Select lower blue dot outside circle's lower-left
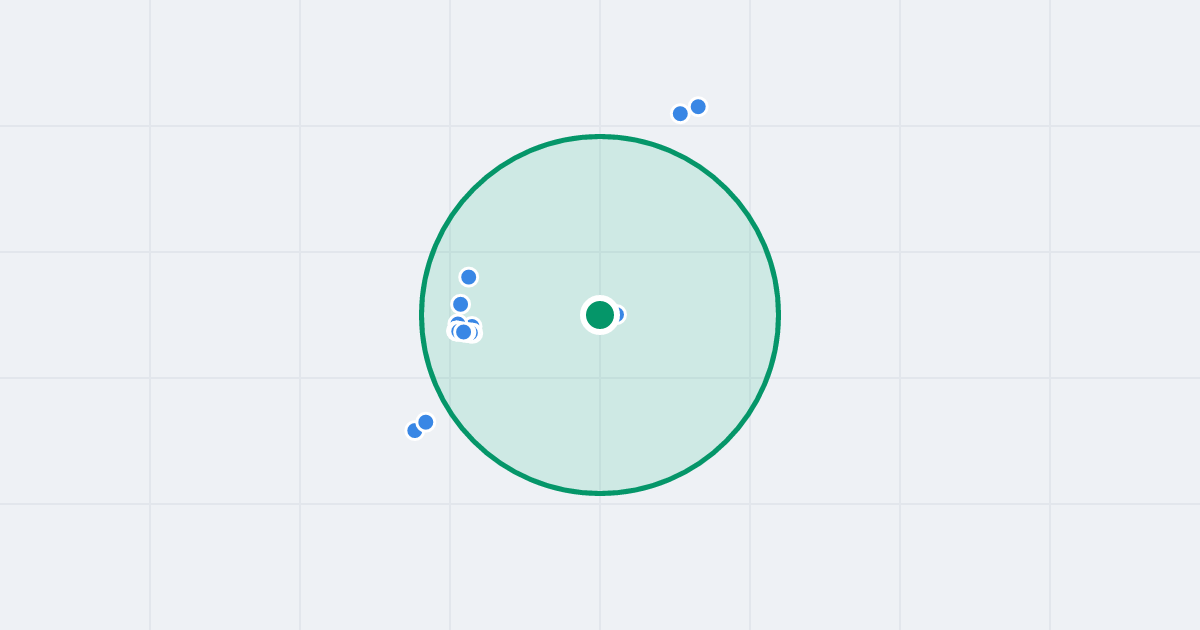1200x630 pixels. (x=414, y=431)
